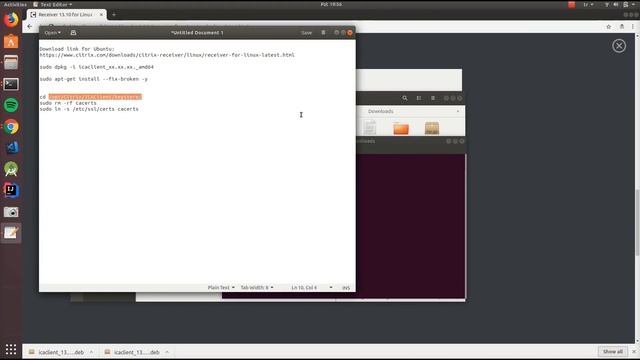
Task: Save the Untitled Document
Action: coord(307,33)
